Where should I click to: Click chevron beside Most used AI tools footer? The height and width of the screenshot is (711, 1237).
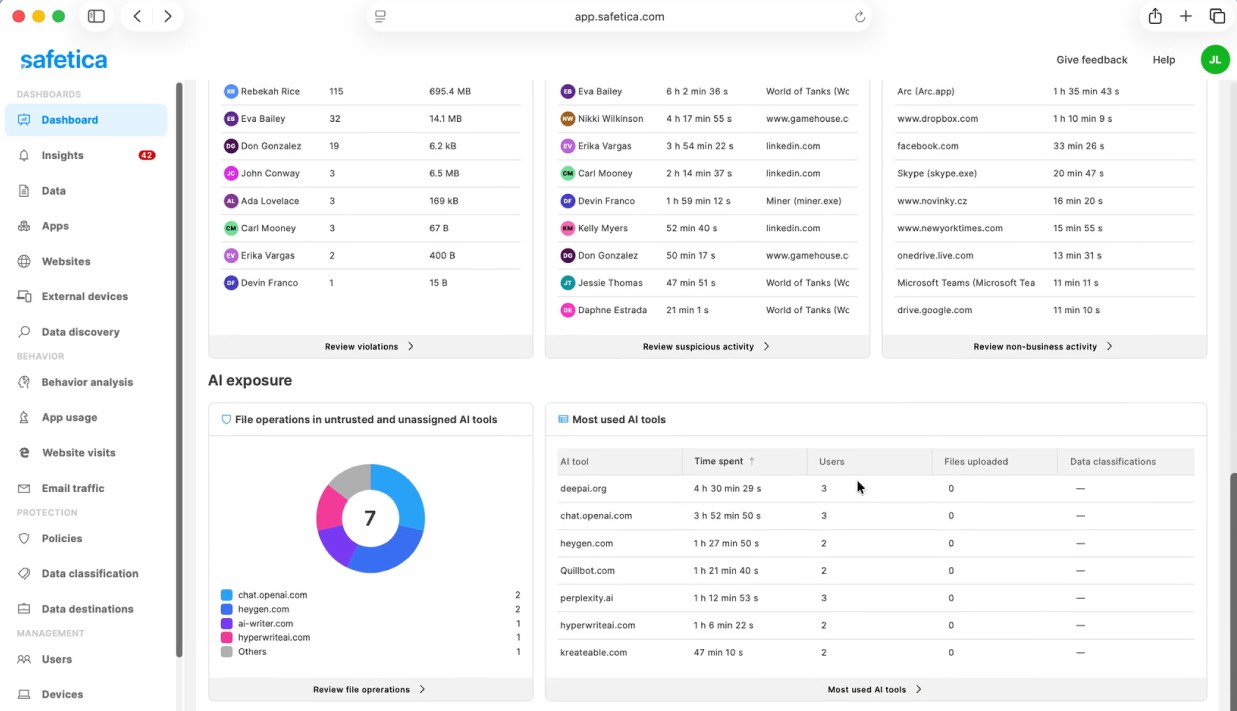coord(918,690)
